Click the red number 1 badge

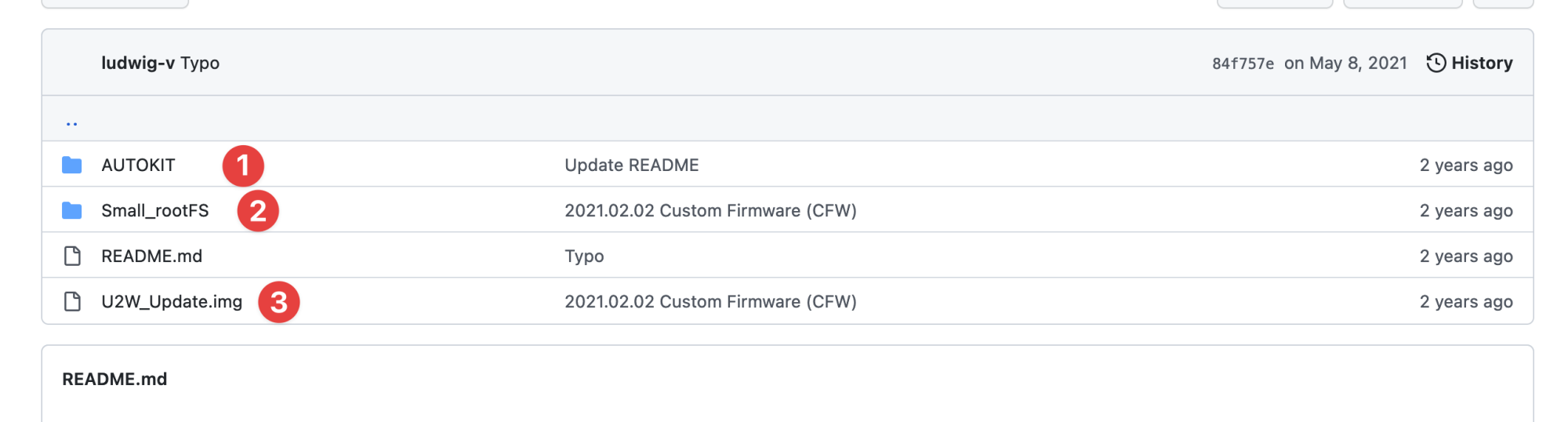(243, 166)
